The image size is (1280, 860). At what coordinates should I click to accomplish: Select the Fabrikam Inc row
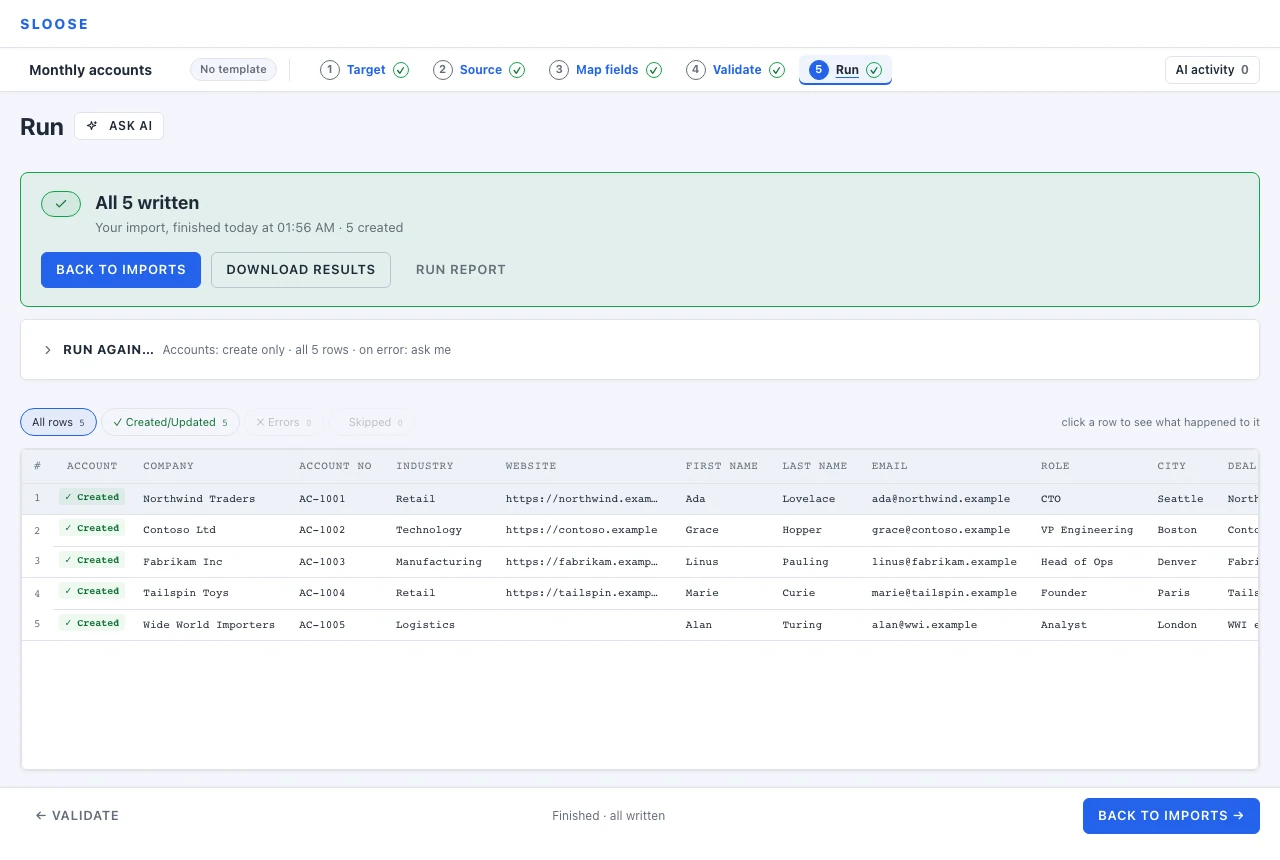640,562
